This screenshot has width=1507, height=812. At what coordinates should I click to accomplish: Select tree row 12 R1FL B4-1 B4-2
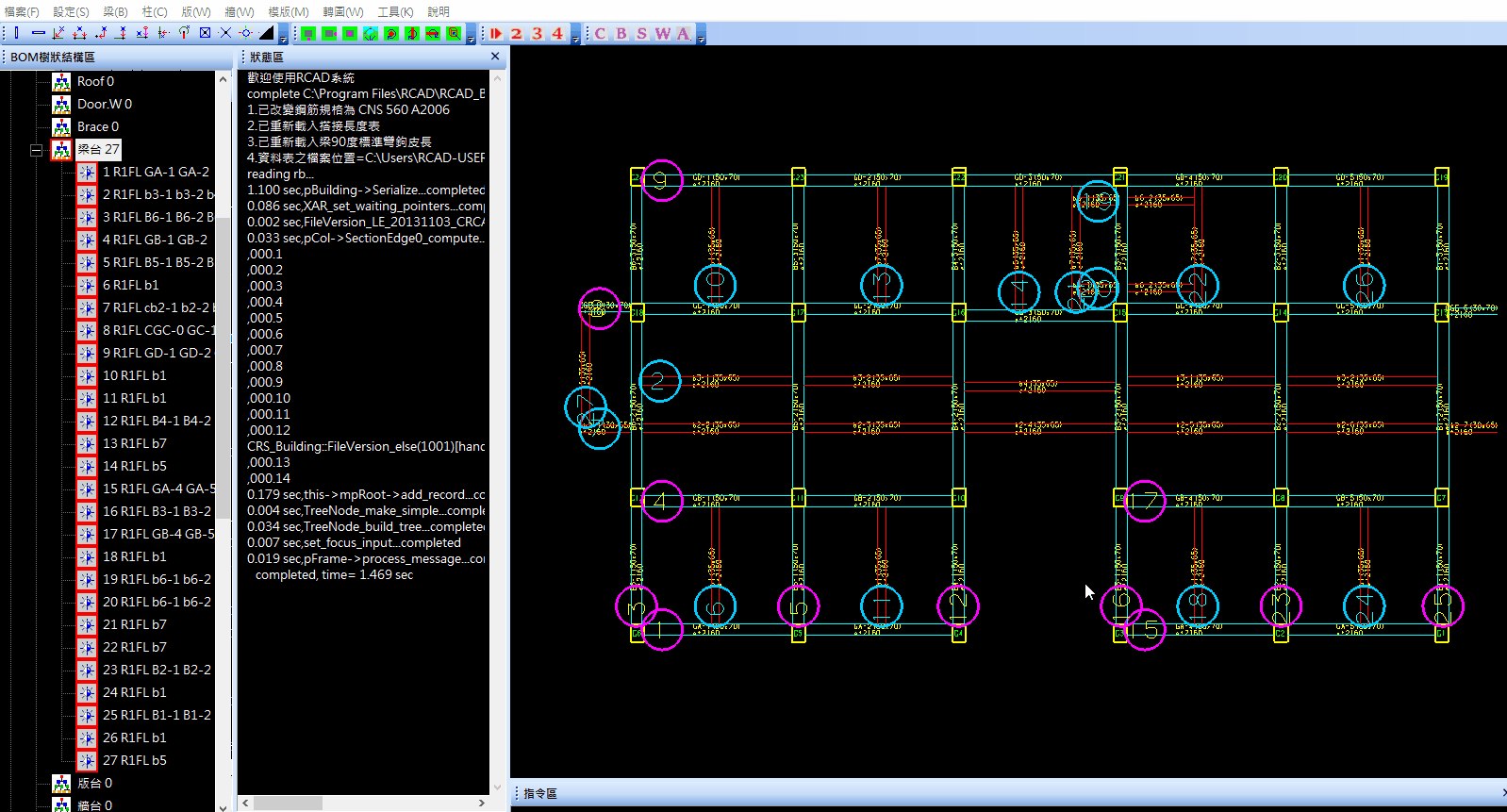coord(157,421)
